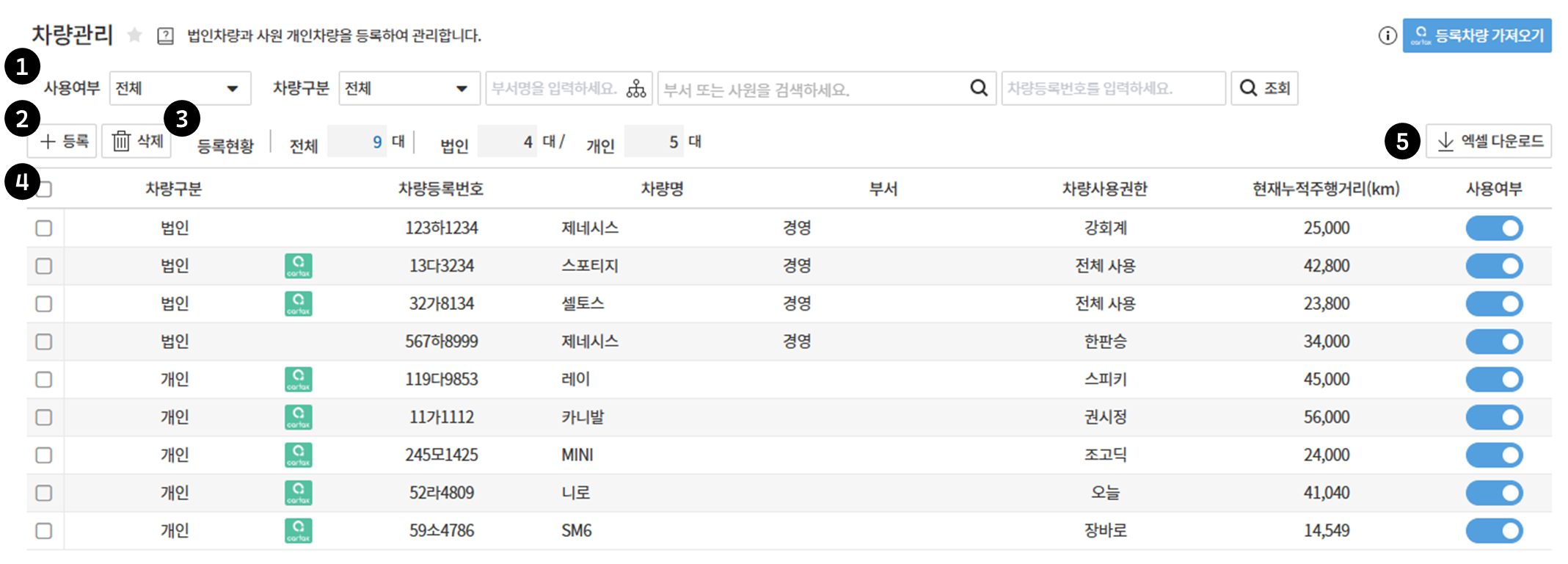Open the 사용여부 dropdown
The height and width of the screenshot is (564, 1568).
click(180, 89)
